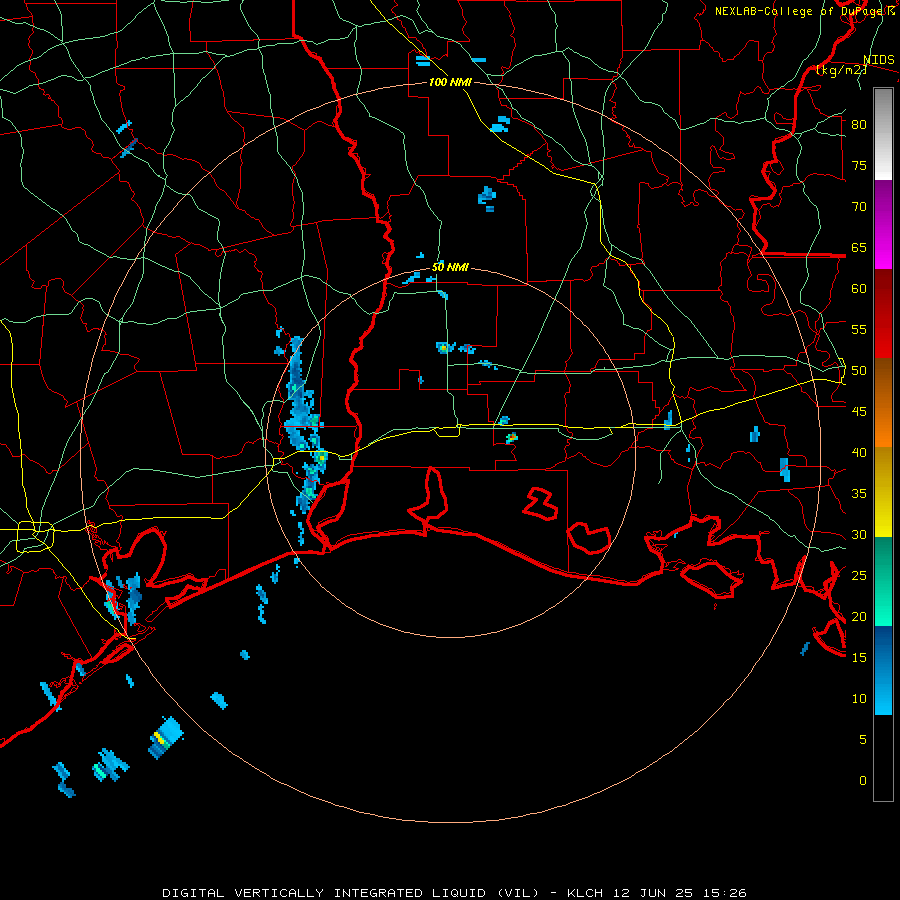Click the 10 value on the scale

point(859,699)
